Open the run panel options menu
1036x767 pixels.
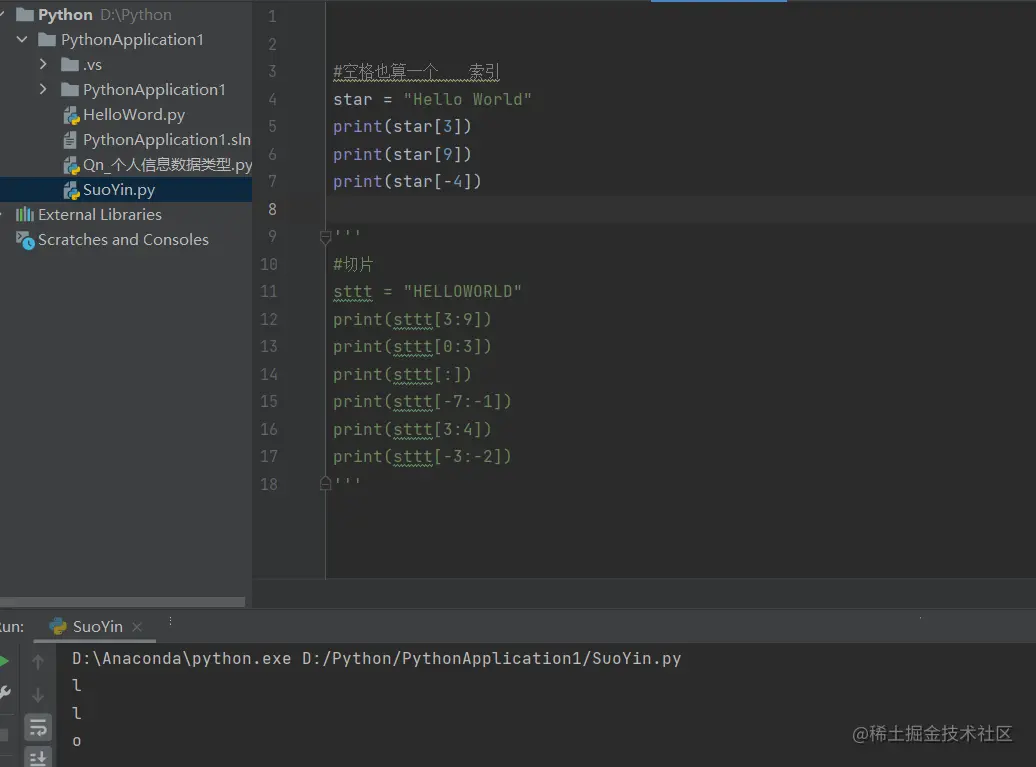[x=170, y=621]
